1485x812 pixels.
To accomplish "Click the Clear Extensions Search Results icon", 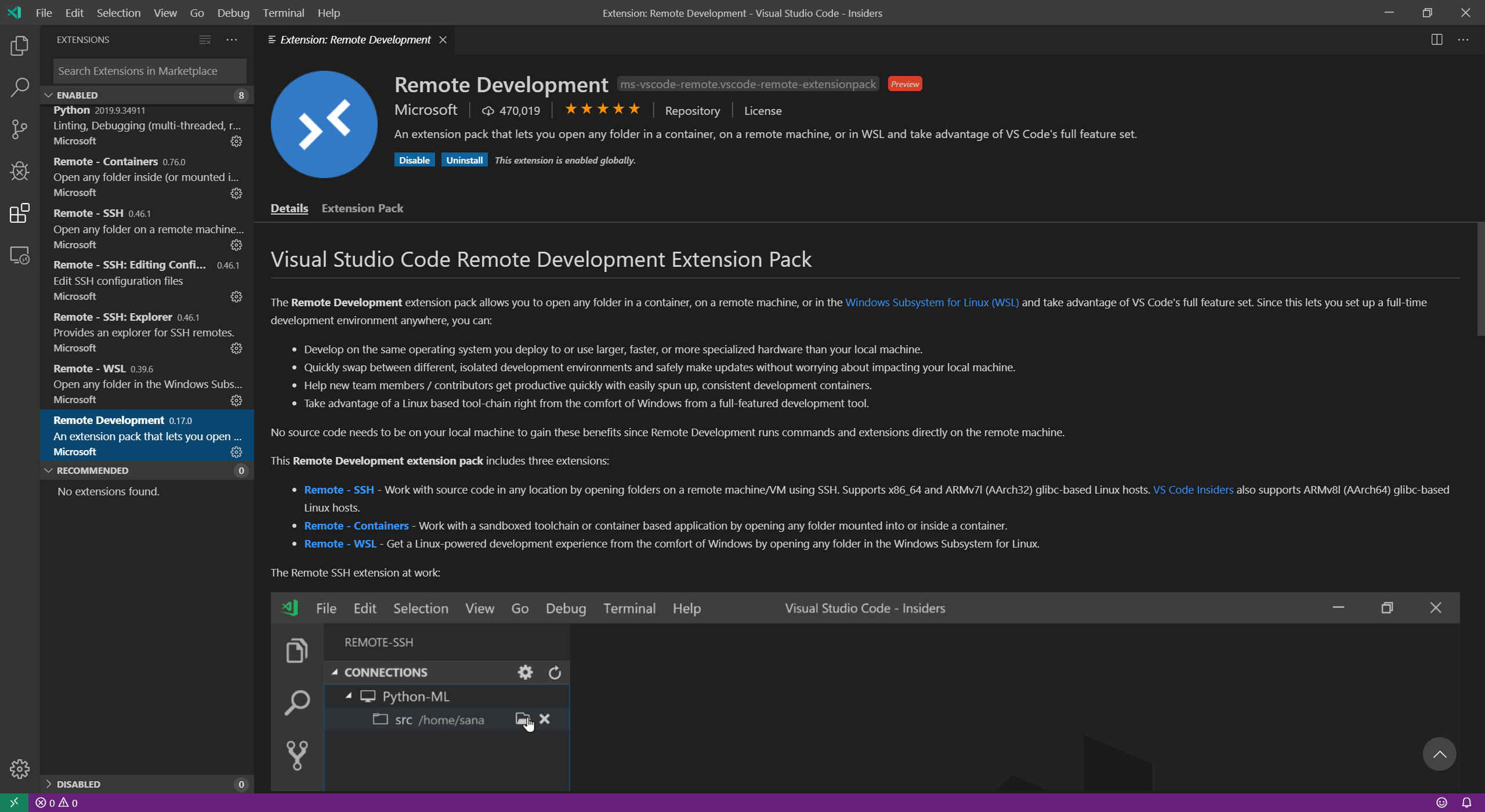I will click(204, 39).
